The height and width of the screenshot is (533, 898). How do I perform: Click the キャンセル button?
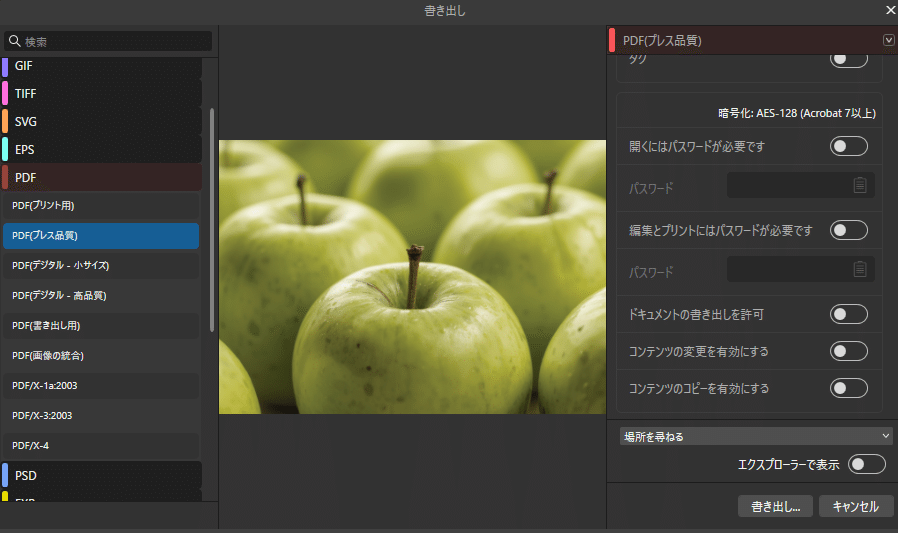[x=856, y=506]
